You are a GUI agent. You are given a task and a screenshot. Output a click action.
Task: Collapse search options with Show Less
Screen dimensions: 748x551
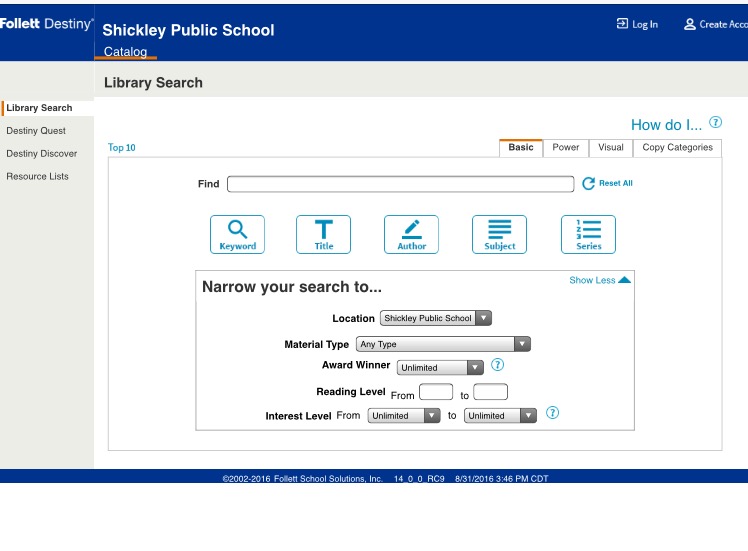[x=599, y=281]
